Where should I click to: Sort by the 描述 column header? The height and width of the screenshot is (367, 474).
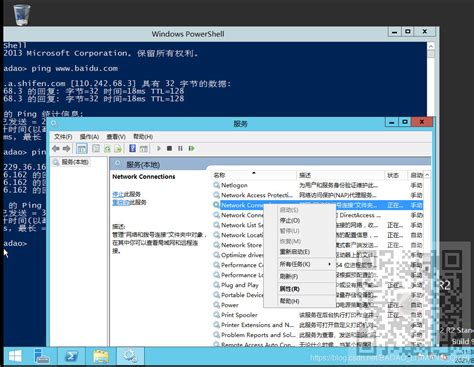coord(340,175)
